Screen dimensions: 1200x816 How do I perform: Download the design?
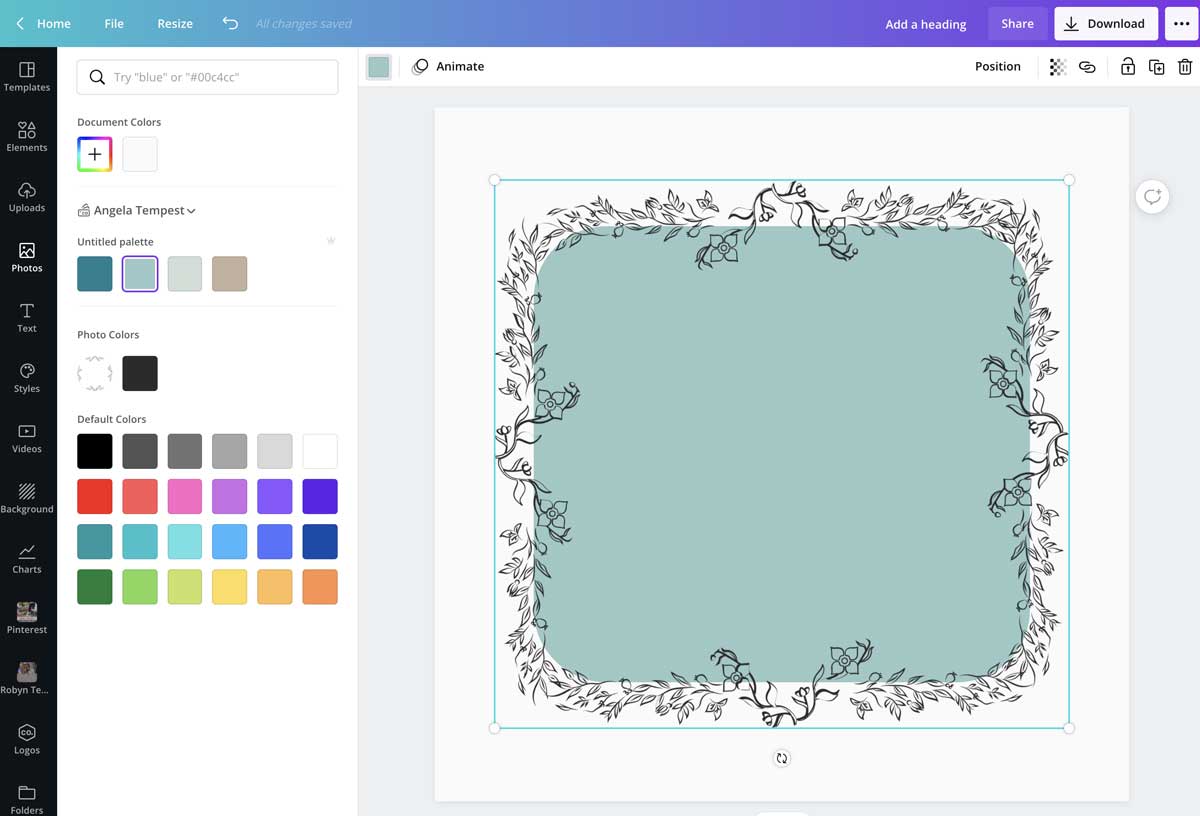click(1105, 23)
